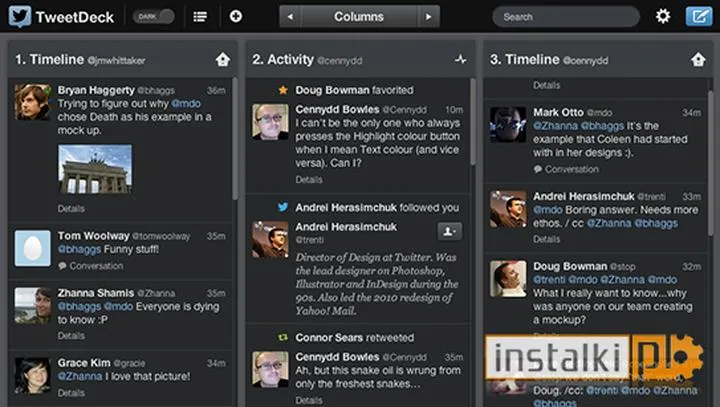
Task: Open the 3. Timeline @cennydd column header
Action: [598, 59]
